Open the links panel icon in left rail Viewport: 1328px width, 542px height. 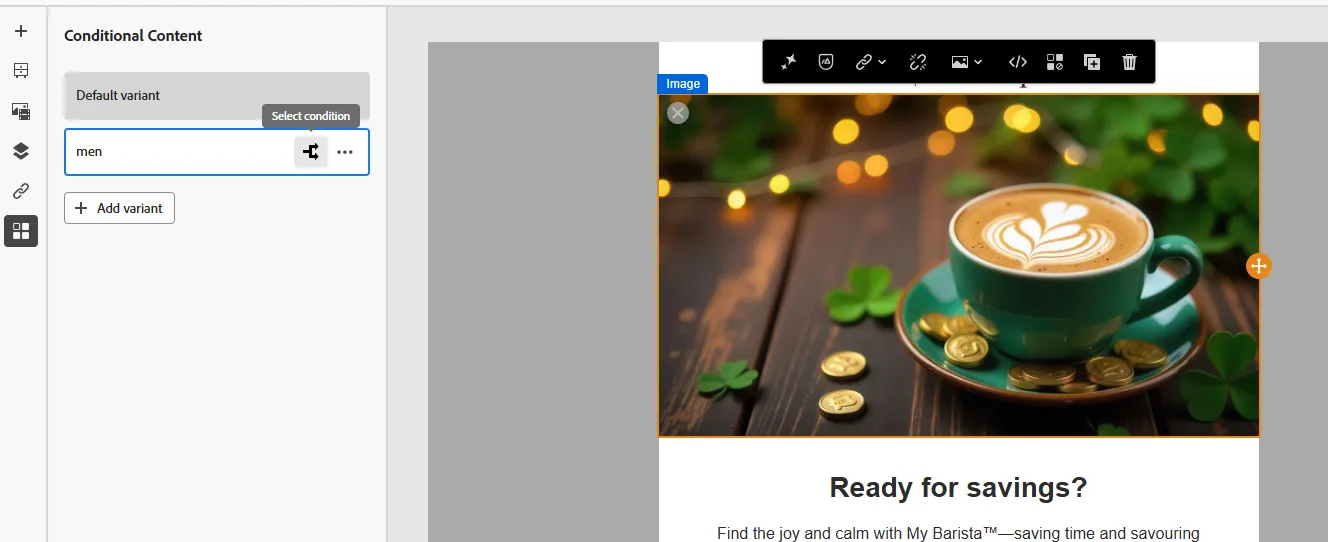pos(21,191)
